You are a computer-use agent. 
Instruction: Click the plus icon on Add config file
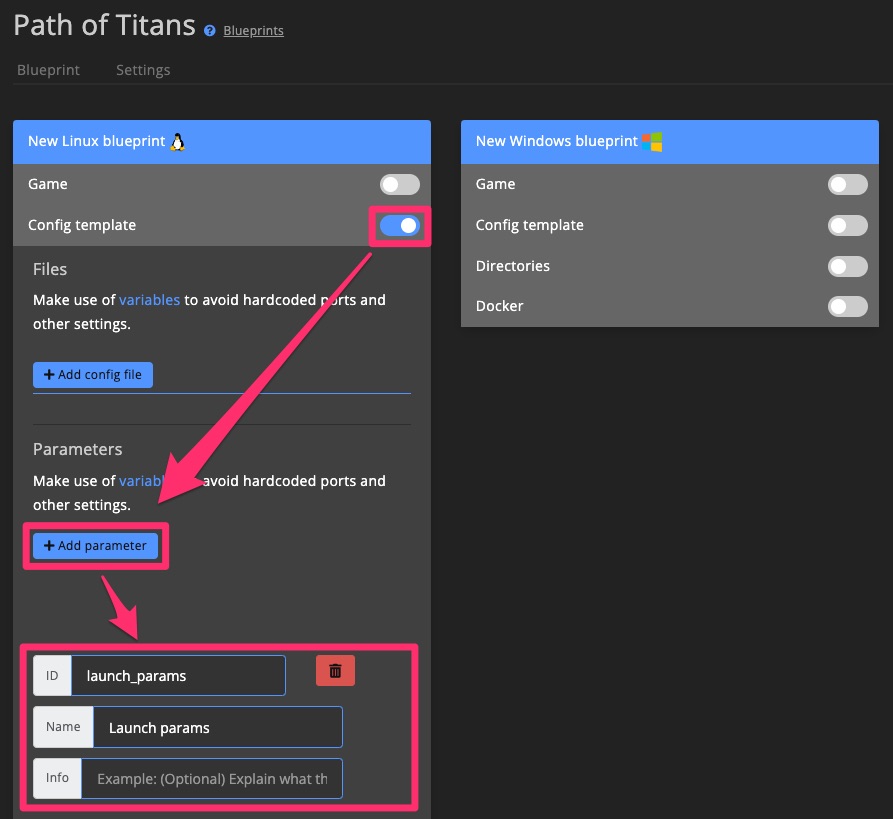click(x=50, y=374)
